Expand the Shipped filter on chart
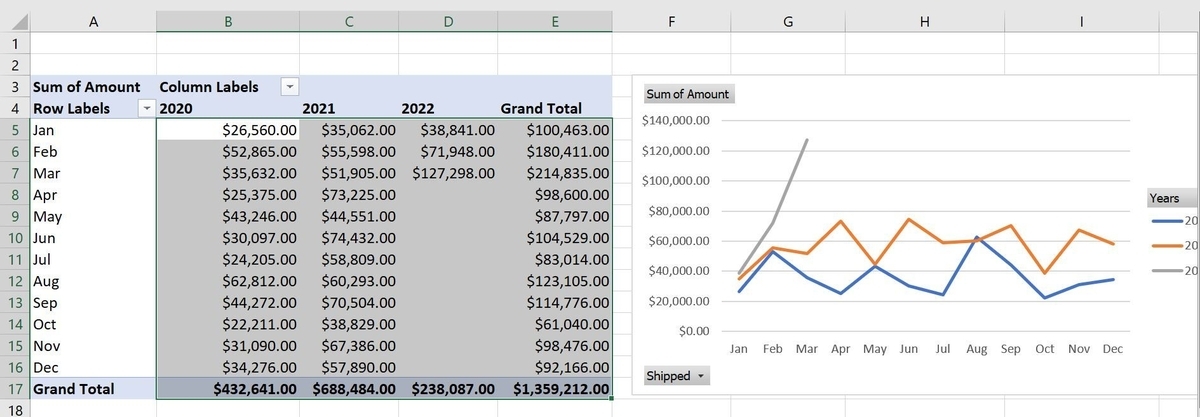1200x417 pixels. tap(676, 376)
